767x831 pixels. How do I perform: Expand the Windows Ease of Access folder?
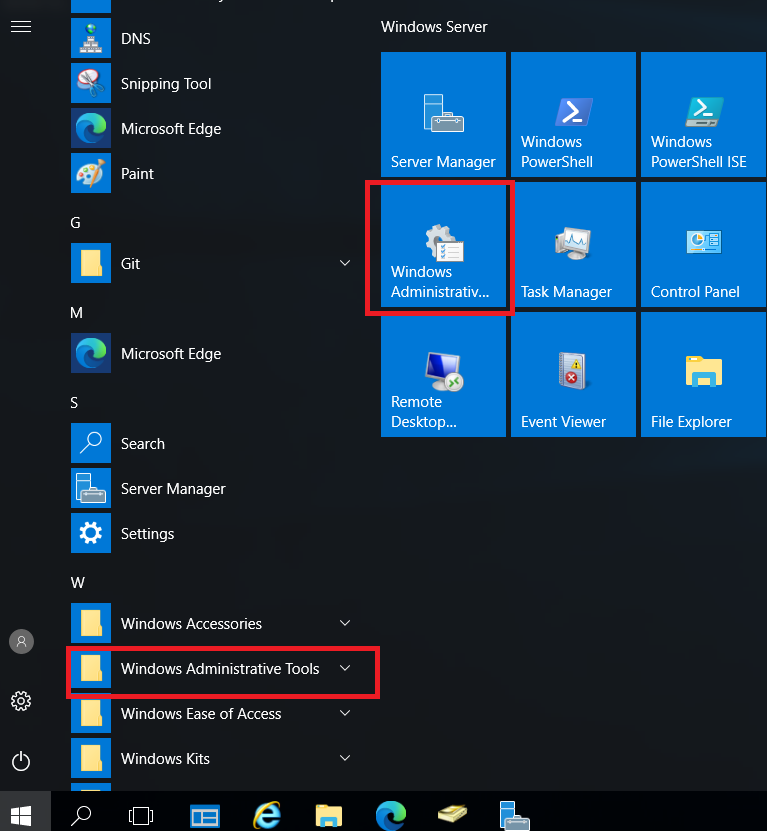click(345, 714)
